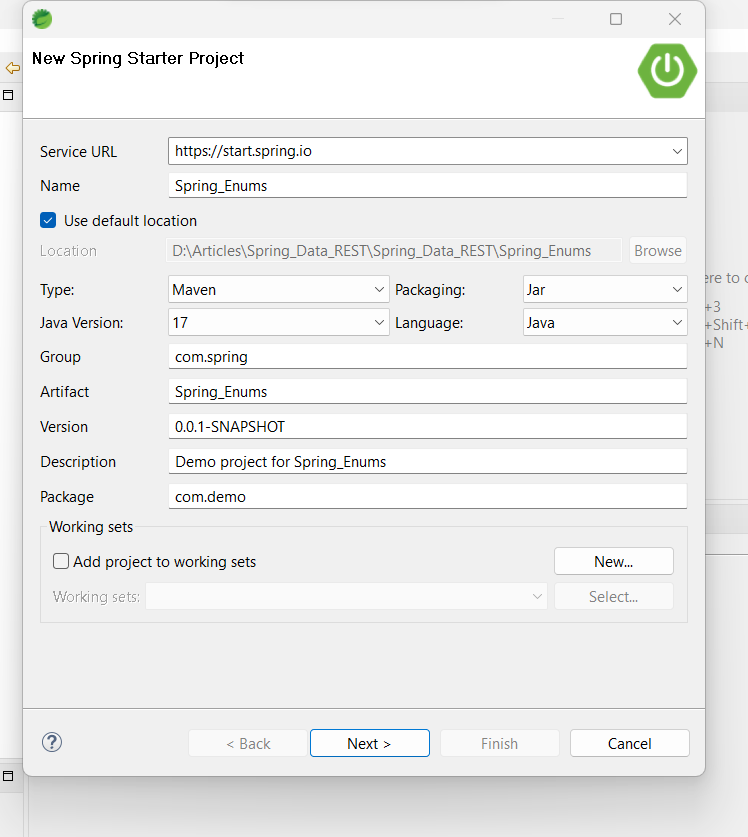Expand the Service URL dropdown
The image size is (748, 837).
(679, 151)
